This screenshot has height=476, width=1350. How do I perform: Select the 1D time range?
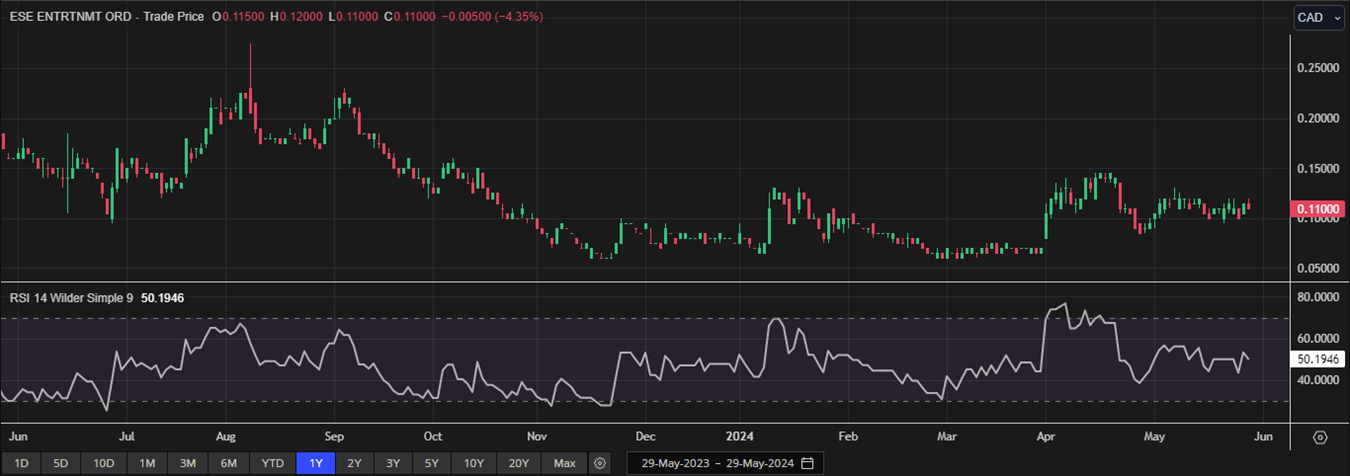tap(21, 463)
